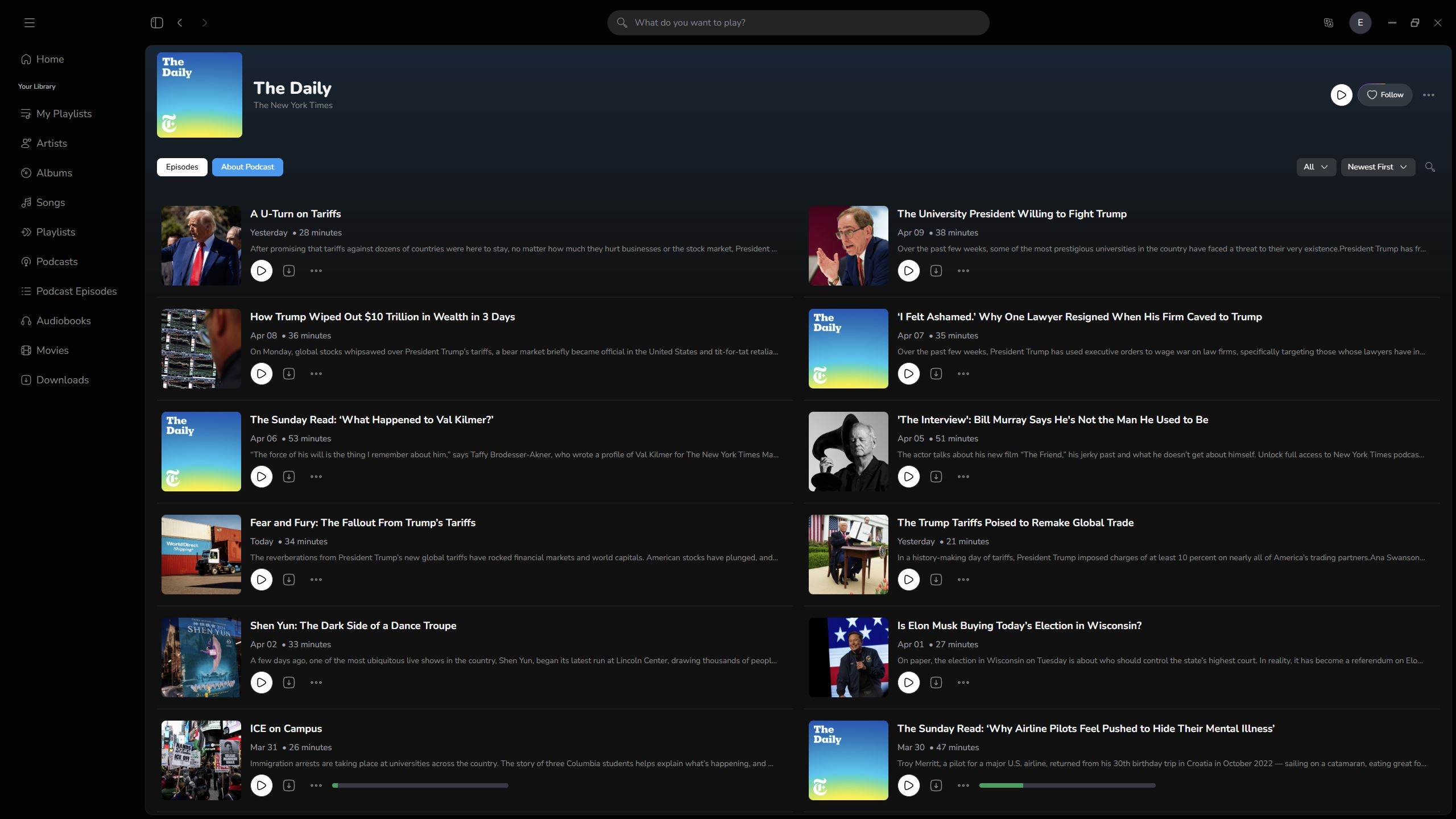Open Movies in sidebar
This screenshot has height=819, width=1456.
(45, 350)
